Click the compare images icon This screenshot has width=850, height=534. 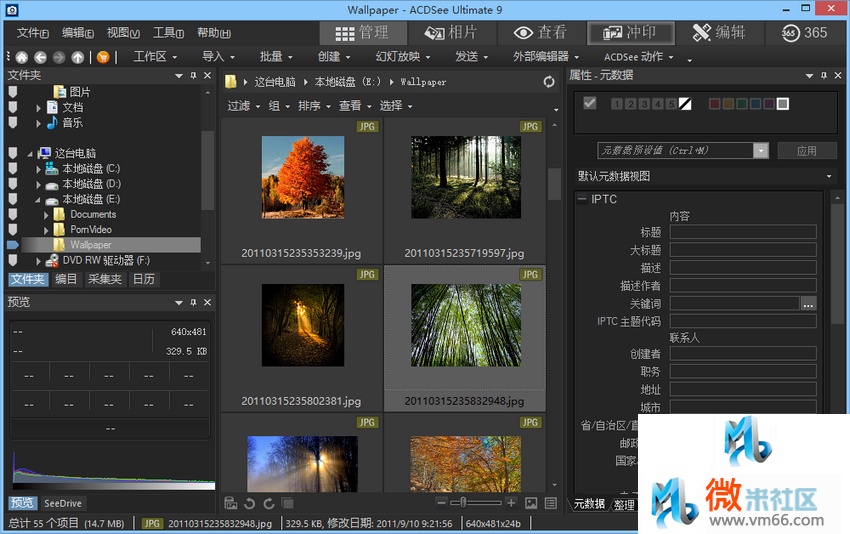288,504
